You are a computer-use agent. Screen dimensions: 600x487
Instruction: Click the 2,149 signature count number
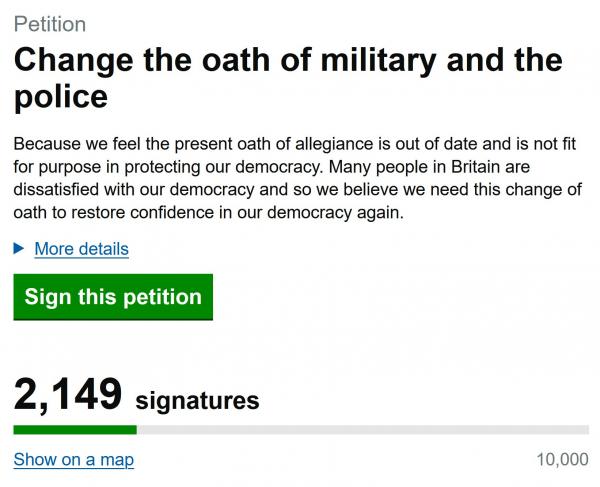point(67,395)
